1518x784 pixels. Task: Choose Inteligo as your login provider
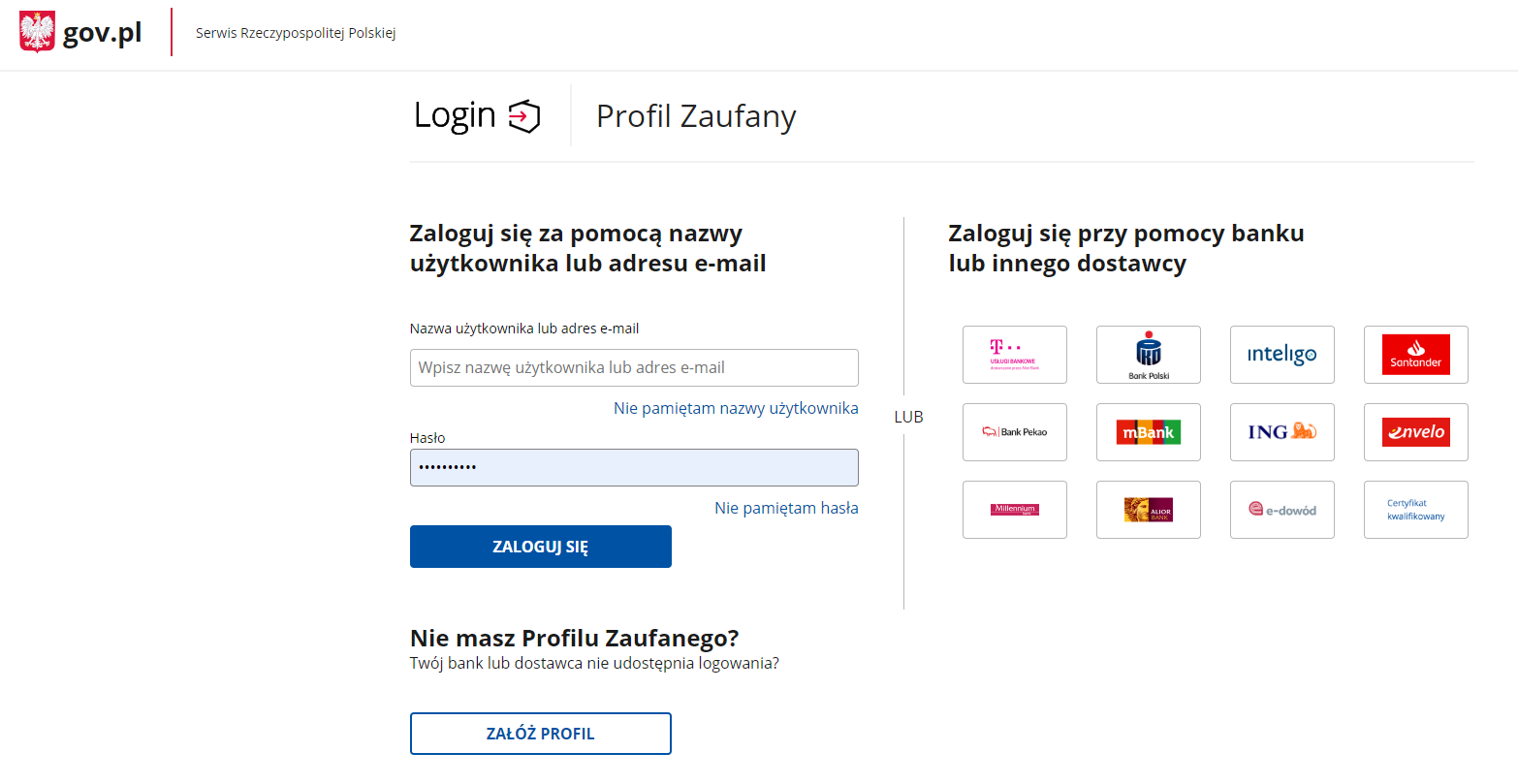tap(1281, 355)
